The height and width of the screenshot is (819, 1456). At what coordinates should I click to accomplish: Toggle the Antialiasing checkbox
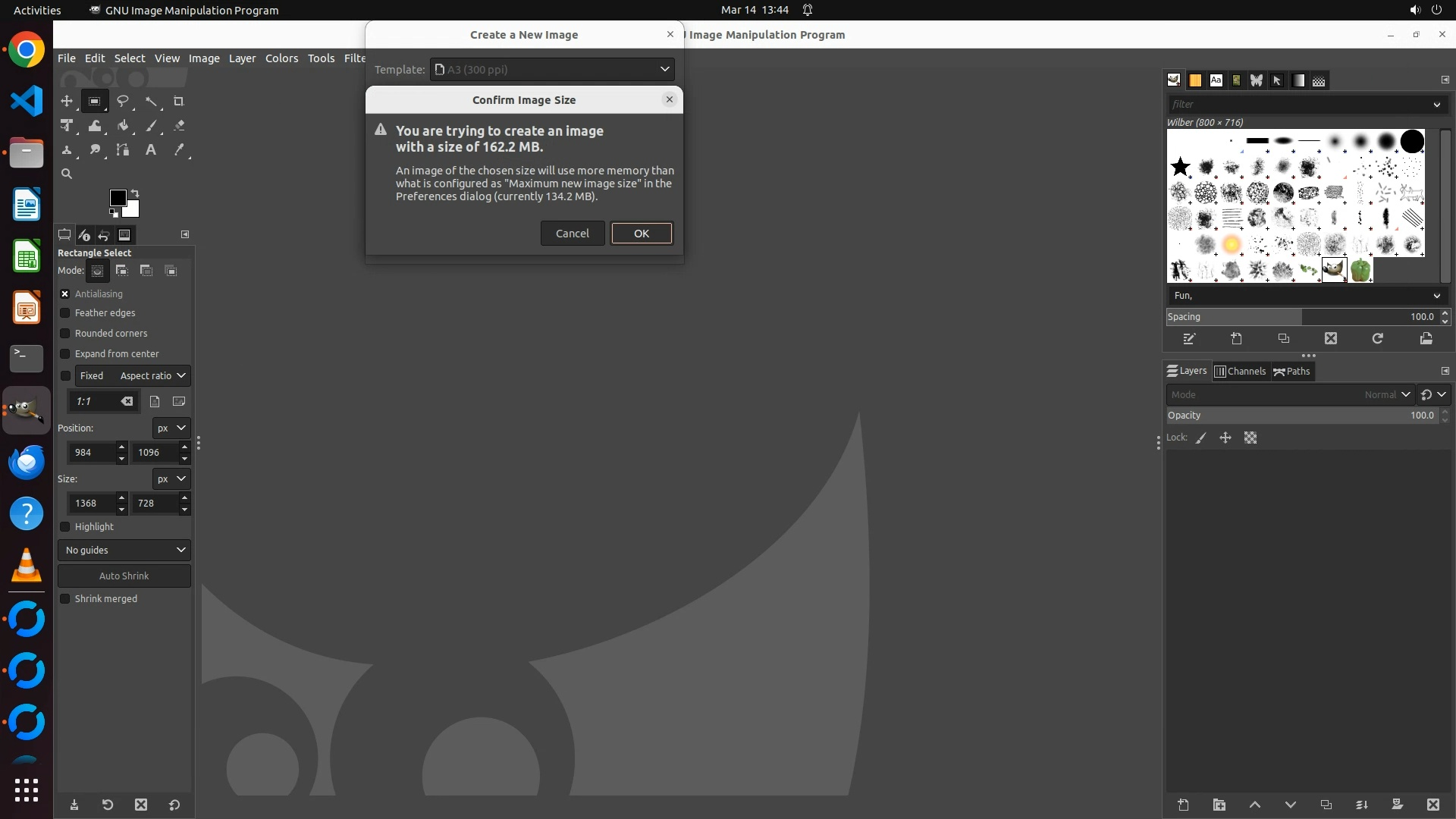65,294
